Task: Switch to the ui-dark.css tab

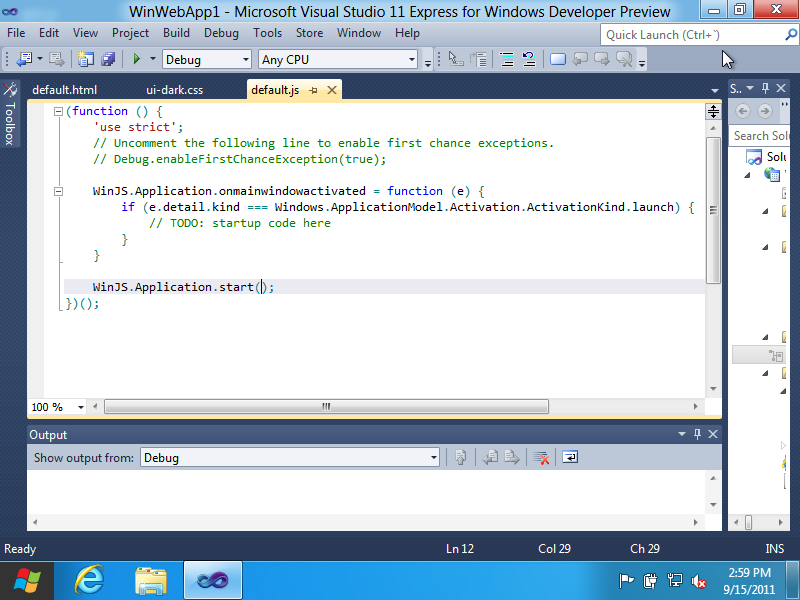Action: [175, 90]
